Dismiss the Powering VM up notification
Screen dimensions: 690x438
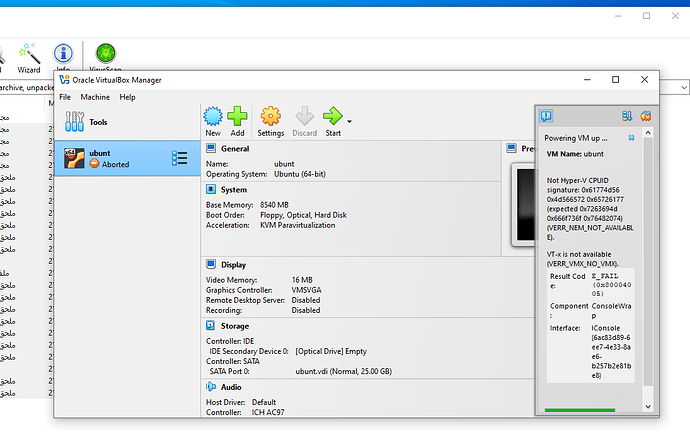pyautogui.click(x=631, y=138)
